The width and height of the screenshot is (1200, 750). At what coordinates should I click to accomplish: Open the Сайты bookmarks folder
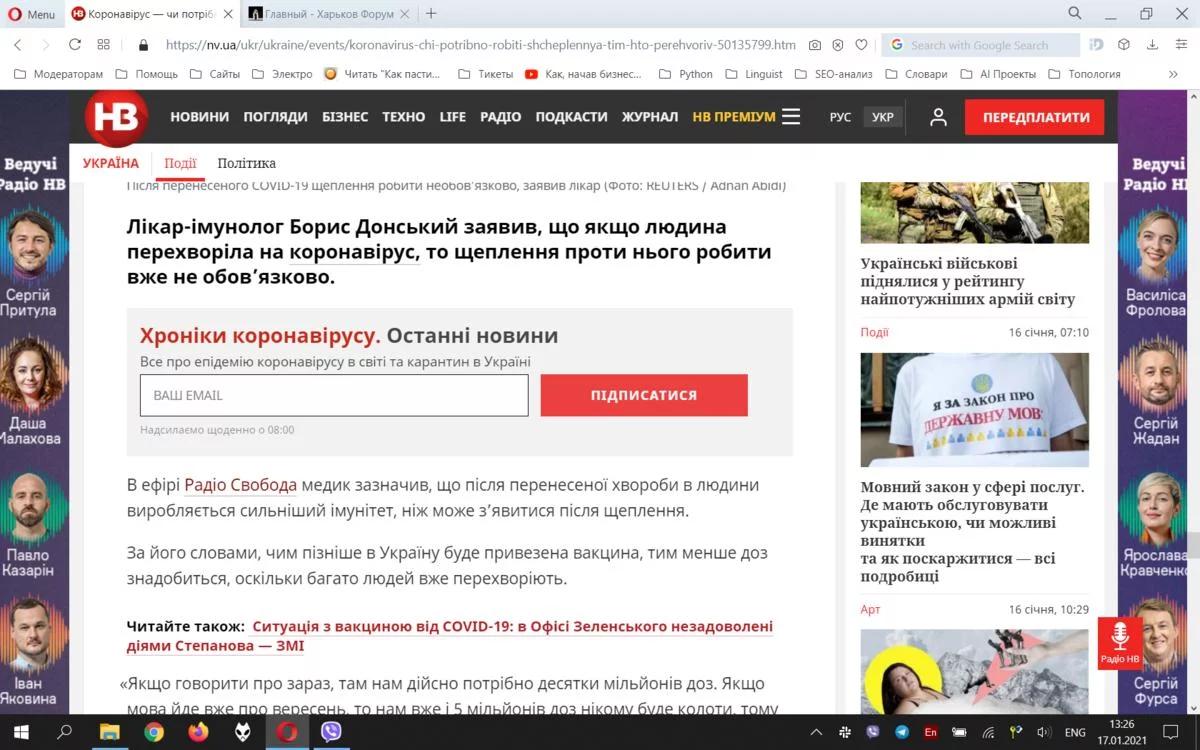(214, 74)
